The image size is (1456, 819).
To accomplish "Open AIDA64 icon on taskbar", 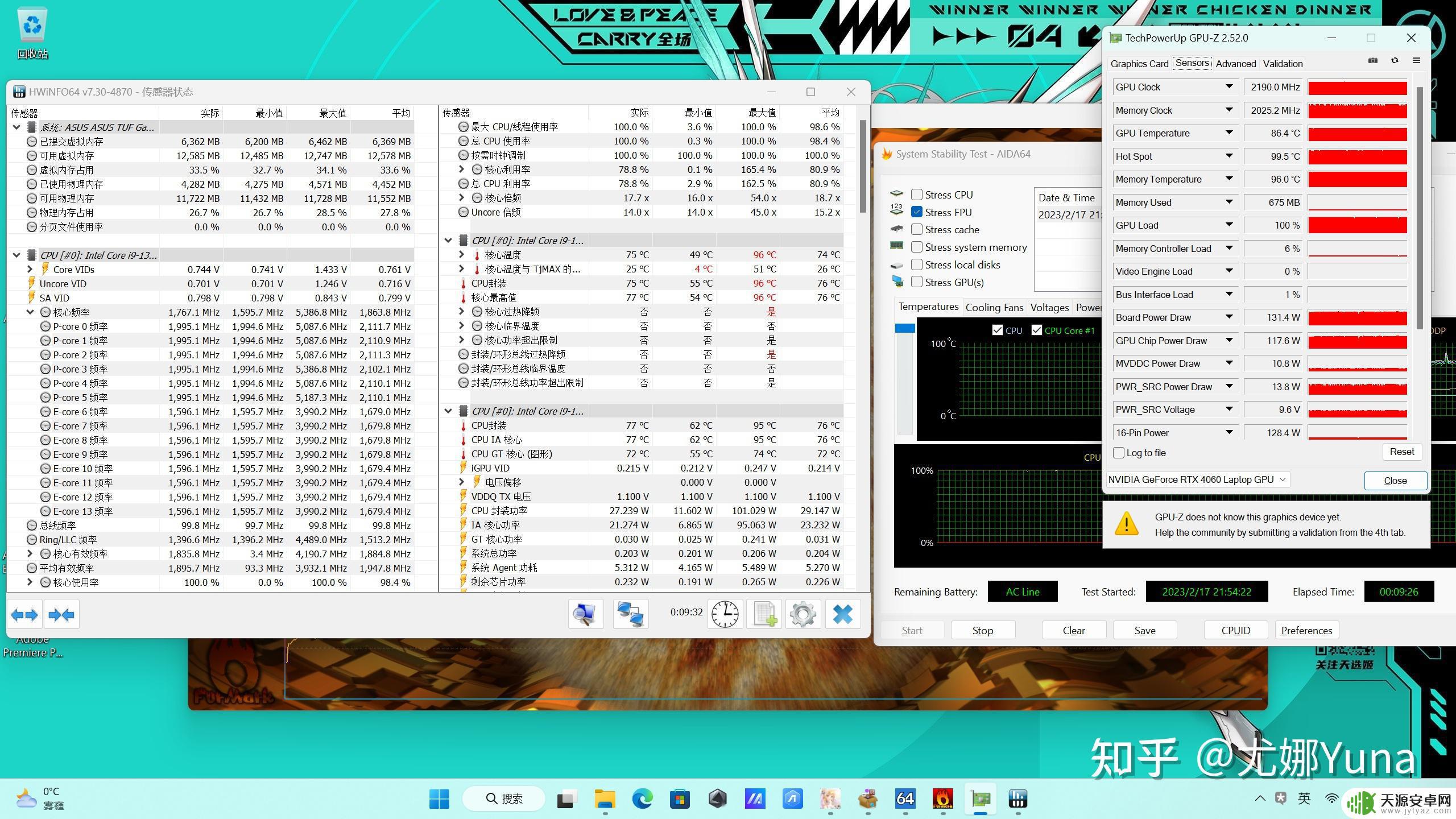I will (905, 799).
